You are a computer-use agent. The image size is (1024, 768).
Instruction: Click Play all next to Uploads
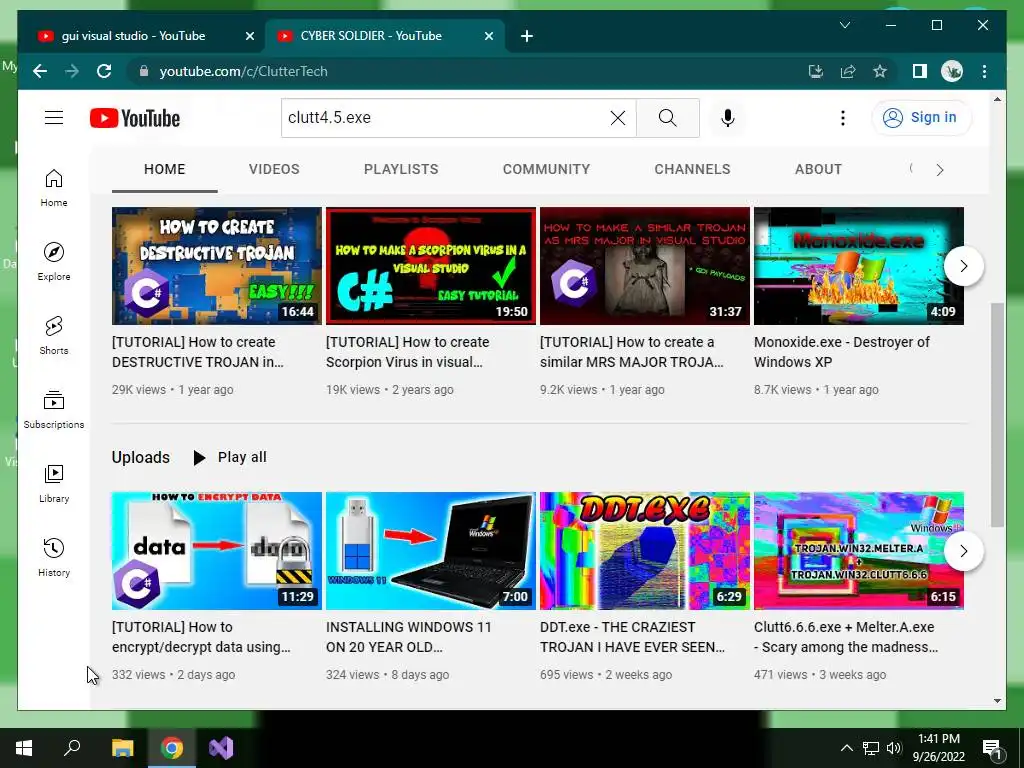coord(230,457)
